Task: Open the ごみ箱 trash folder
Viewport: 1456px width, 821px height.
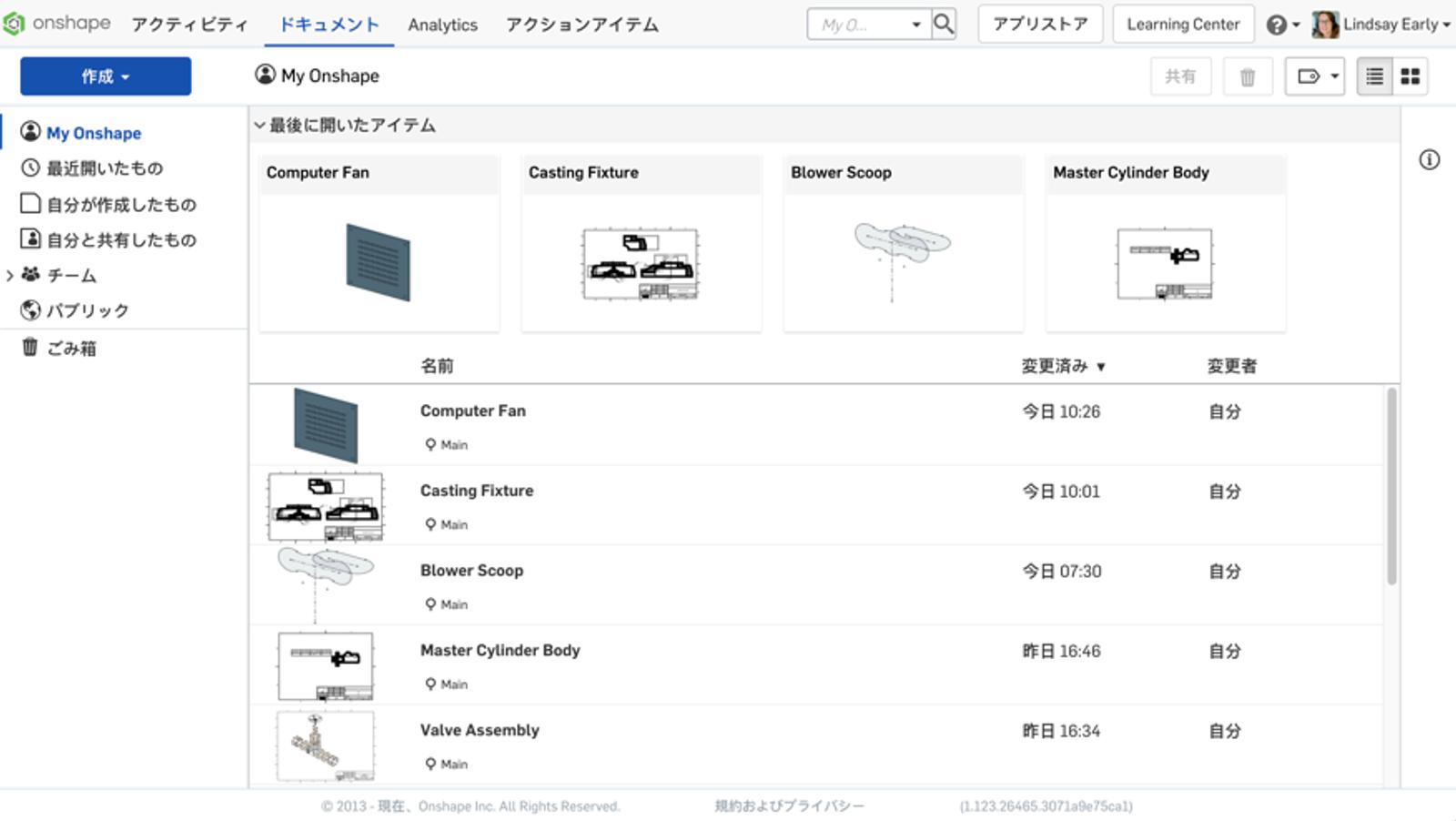Action: (x=60, y=348)
